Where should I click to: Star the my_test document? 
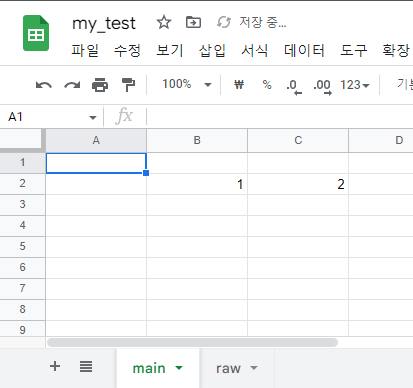point(164,23)
